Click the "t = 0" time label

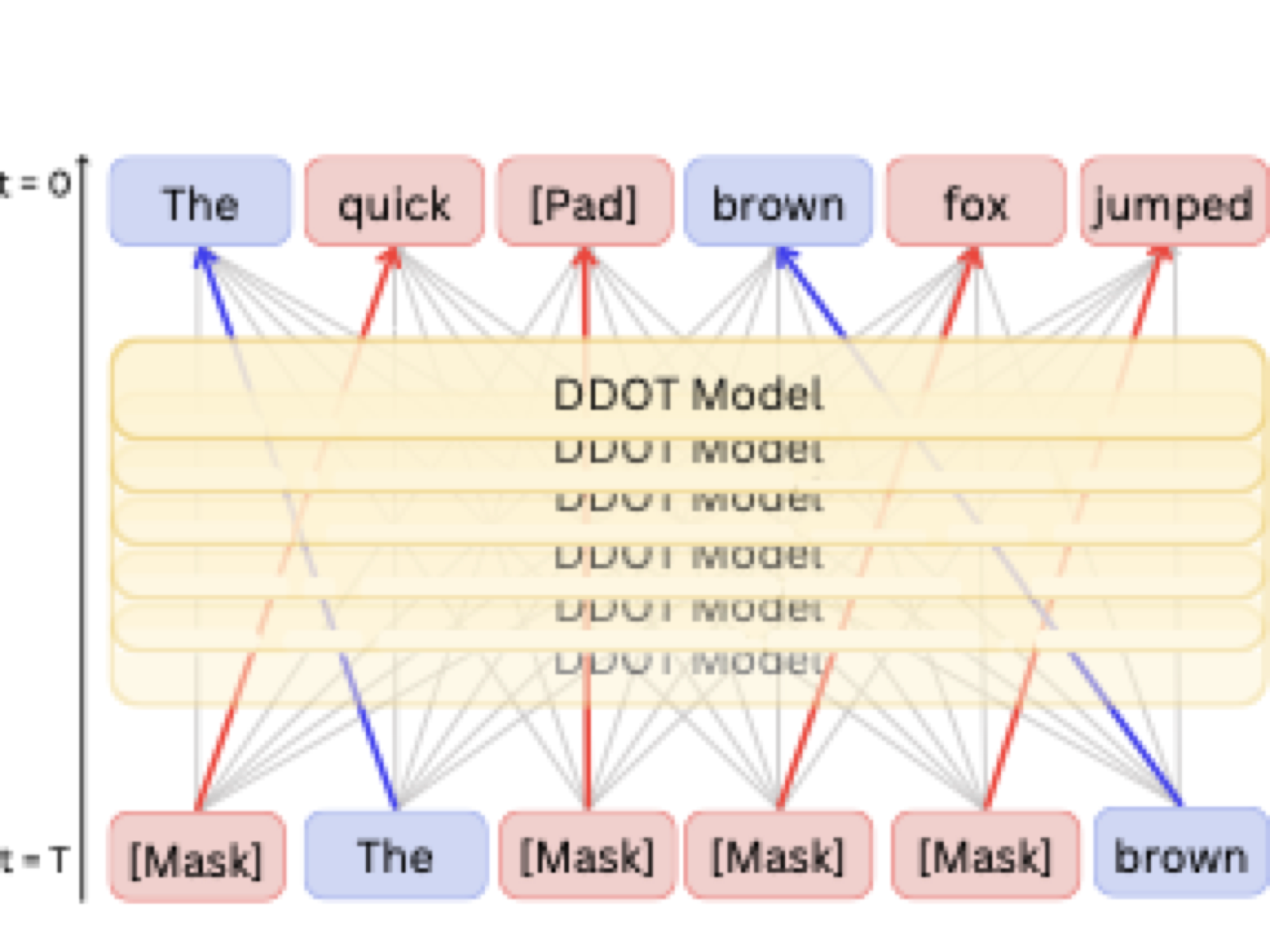click(35, 184)
